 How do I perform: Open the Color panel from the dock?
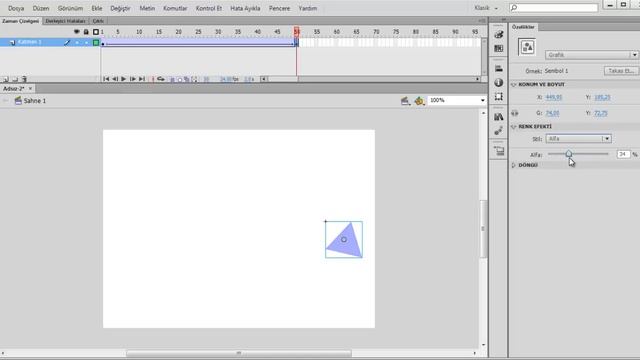(498, 35)
